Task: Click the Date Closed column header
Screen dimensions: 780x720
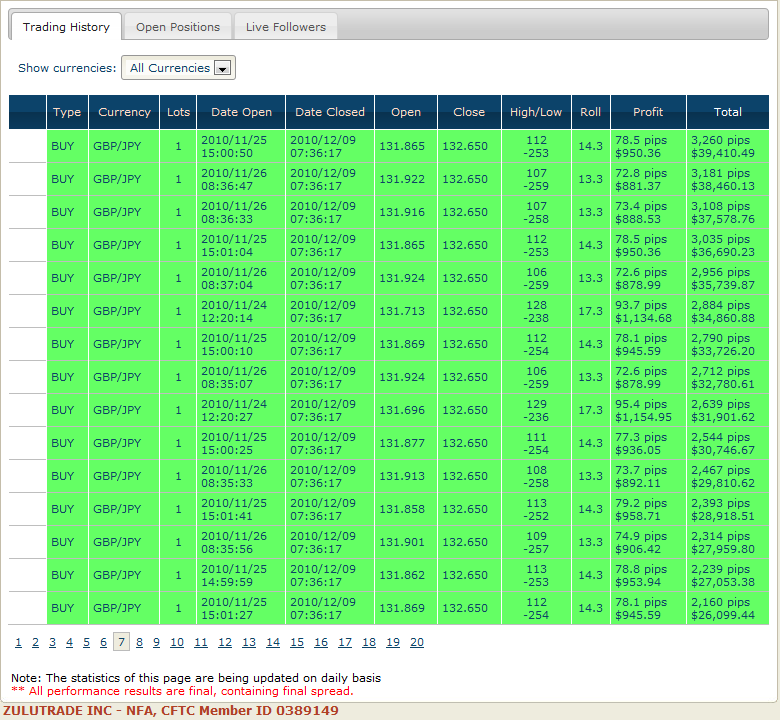Action: [330, 112]
